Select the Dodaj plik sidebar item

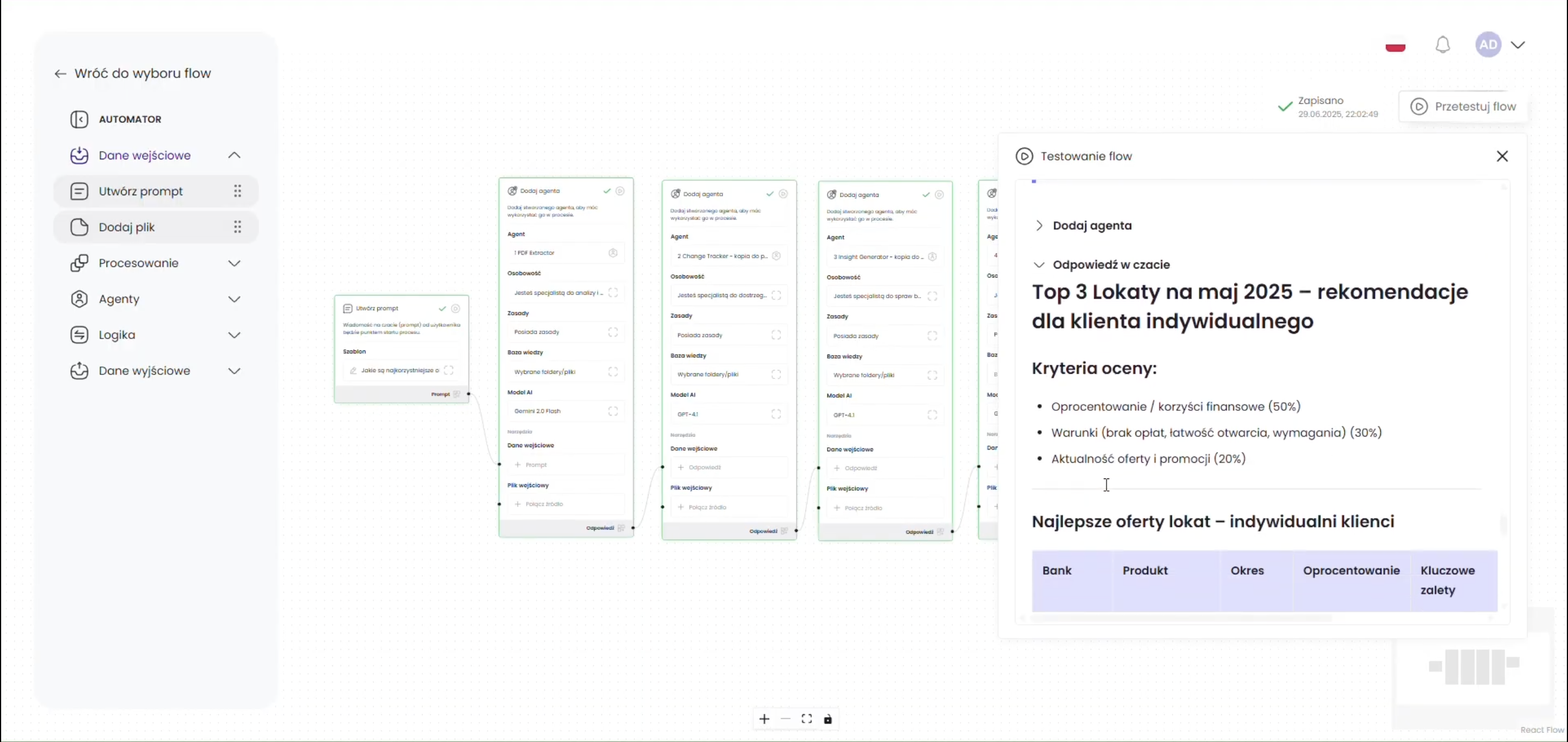127,227
